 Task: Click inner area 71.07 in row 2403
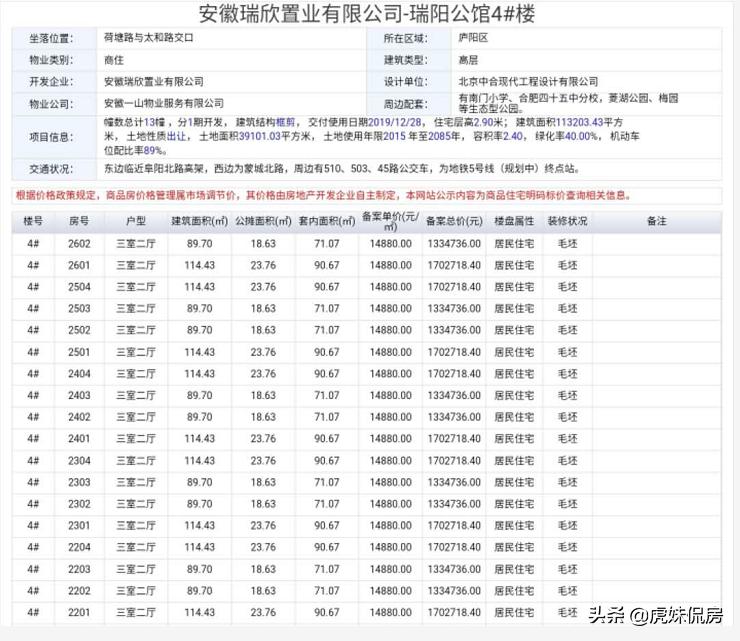pos(327,396)
